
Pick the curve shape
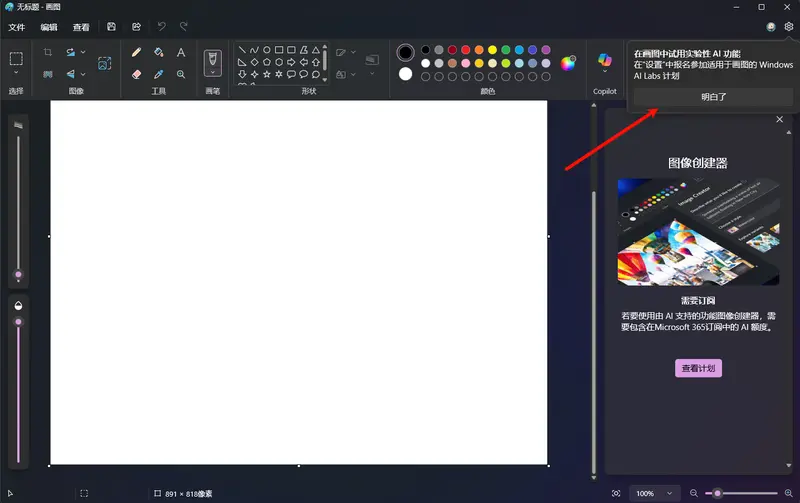click(x=255, y=50)
